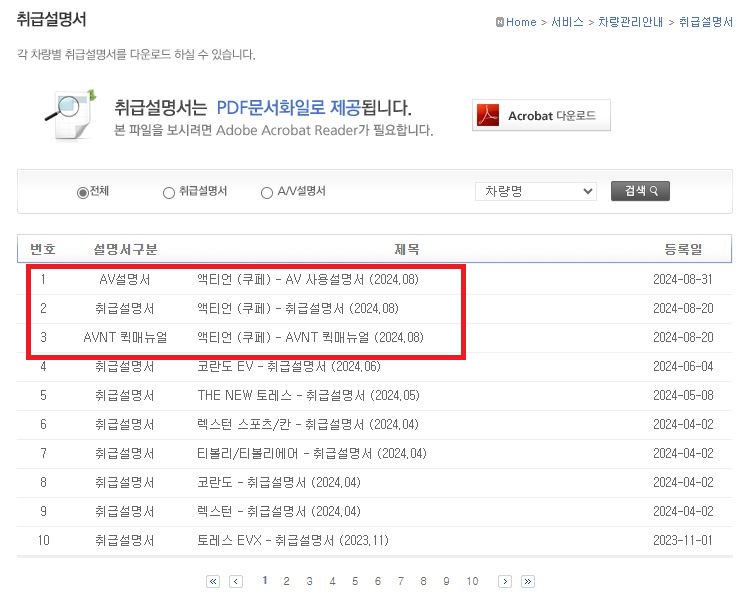
Task: Open page 4 in pagination
Action: 332,581
